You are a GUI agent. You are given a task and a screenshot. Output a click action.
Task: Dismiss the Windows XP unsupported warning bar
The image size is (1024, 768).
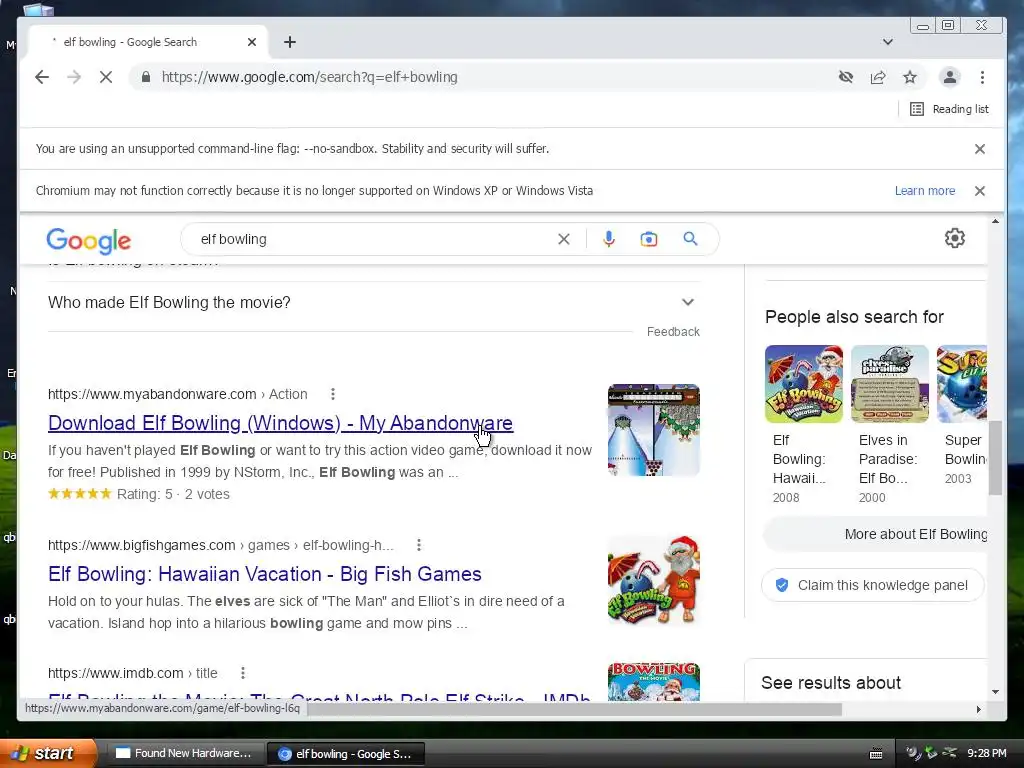tap(980, 191)
